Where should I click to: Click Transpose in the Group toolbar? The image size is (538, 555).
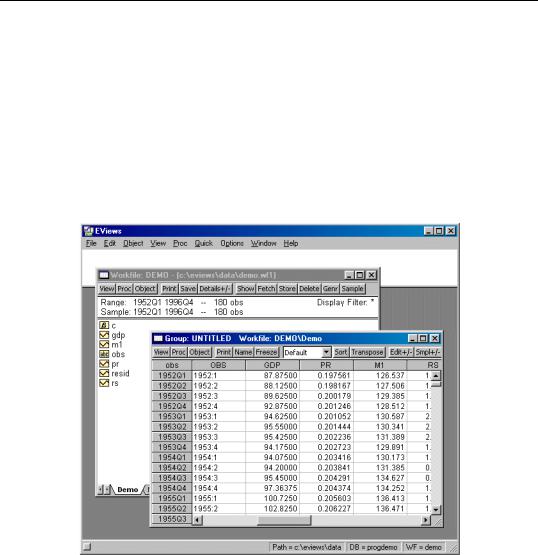[367, 352]
